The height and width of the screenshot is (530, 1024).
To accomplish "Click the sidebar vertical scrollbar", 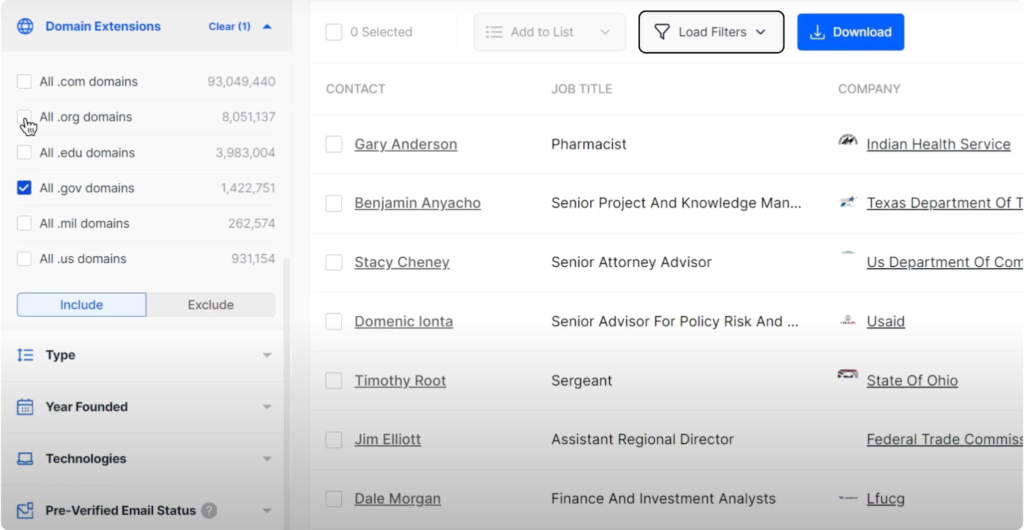I will 287,380.
